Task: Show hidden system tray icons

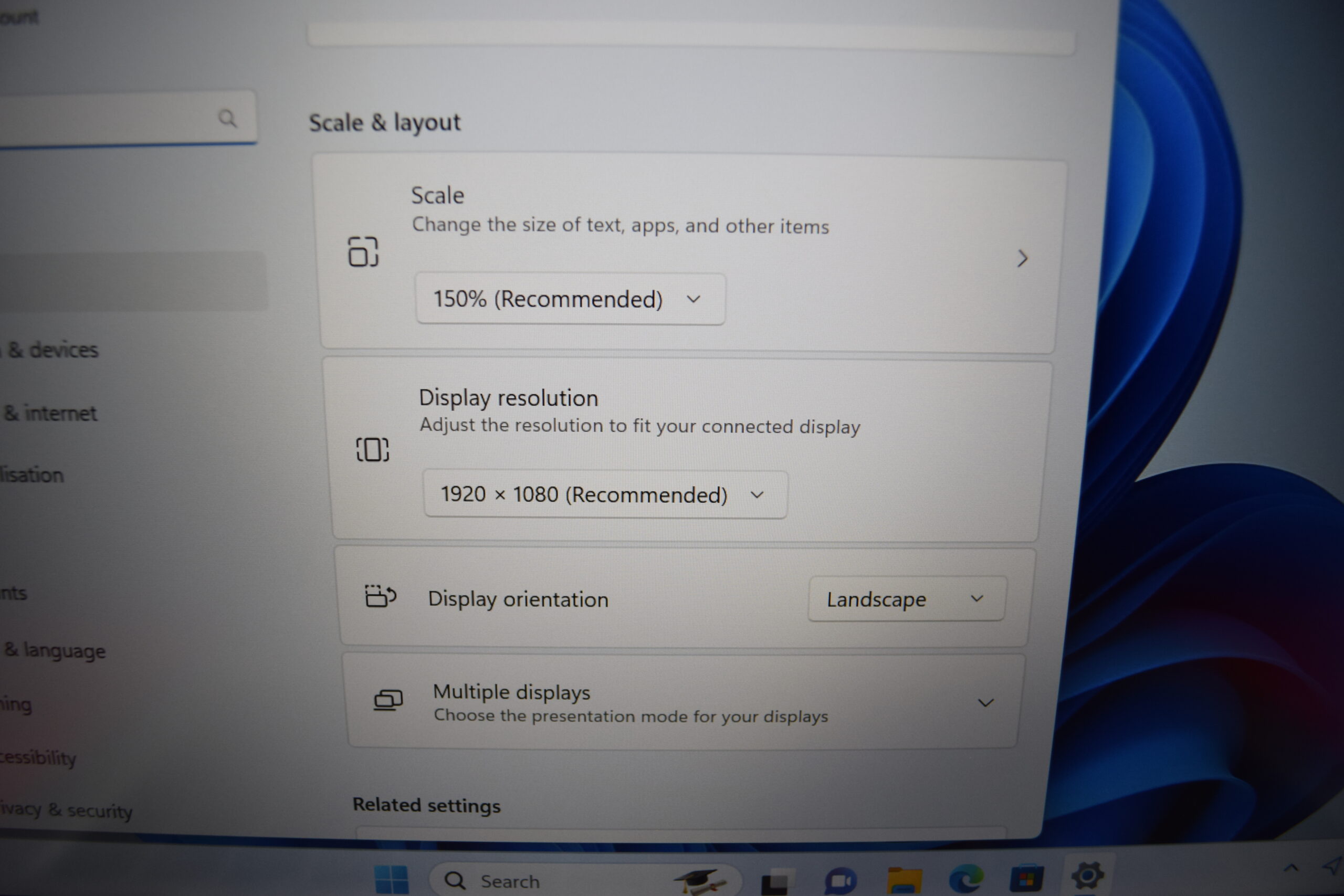Action: [1291, 868]
